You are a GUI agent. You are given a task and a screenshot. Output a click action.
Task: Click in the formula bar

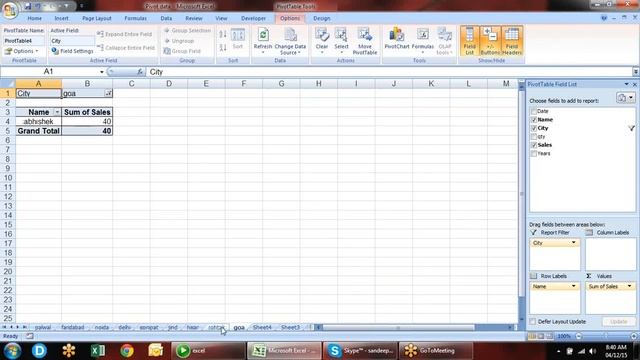(388, 72)
